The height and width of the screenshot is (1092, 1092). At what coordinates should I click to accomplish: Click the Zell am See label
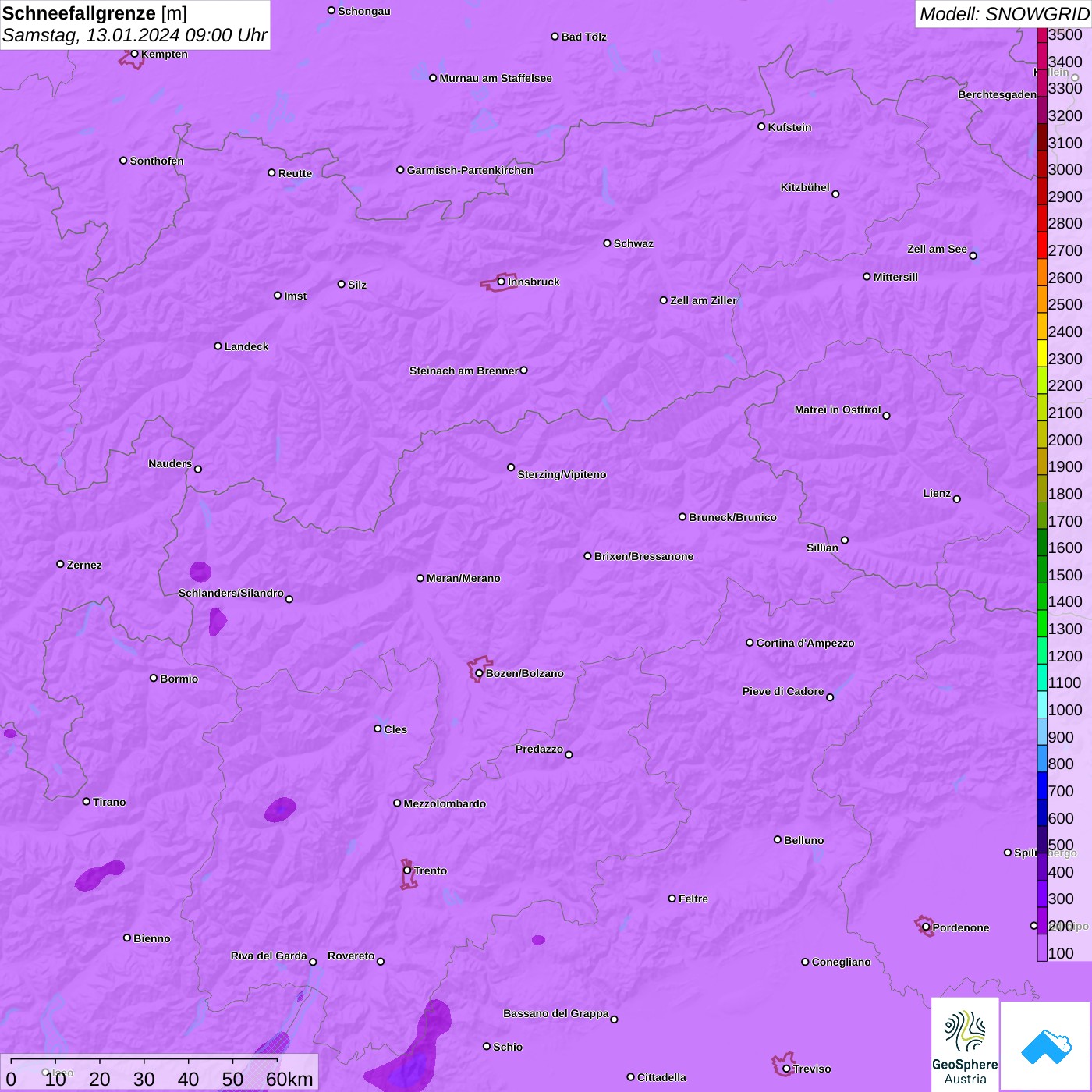[937, 249]
